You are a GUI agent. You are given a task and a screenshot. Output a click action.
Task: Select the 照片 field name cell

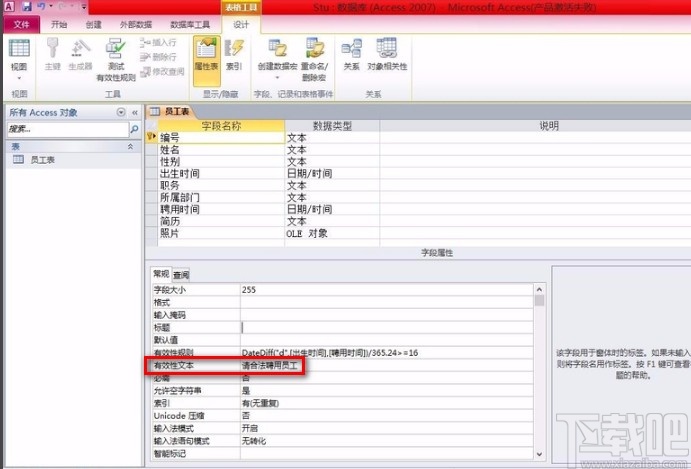click(221, 233)
